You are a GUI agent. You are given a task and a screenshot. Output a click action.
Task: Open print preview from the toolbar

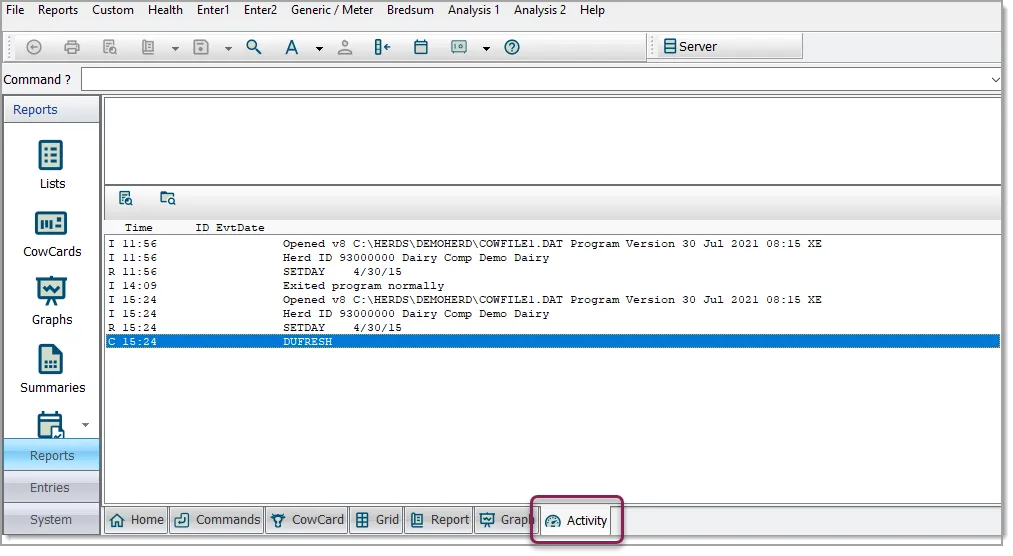click(110, 47)
